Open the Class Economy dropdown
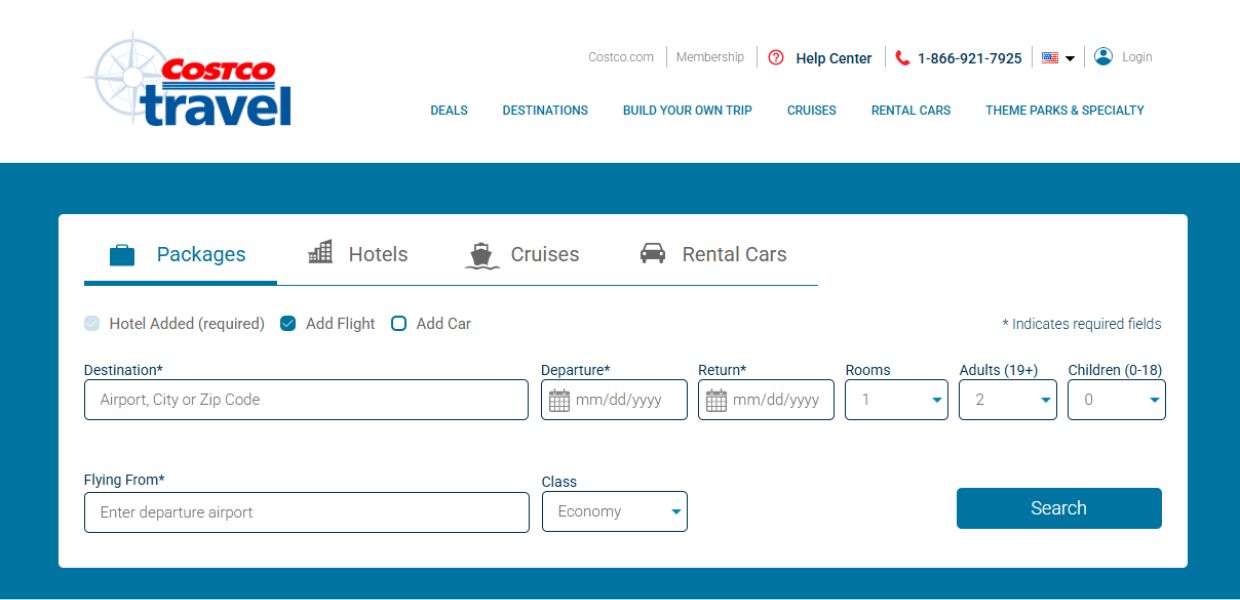 point(614,512)
